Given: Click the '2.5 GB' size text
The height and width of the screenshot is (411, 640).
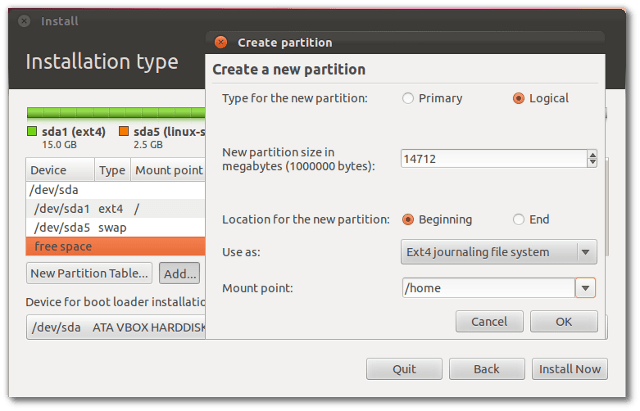Looking at the screenshot, I should [148, 144].
